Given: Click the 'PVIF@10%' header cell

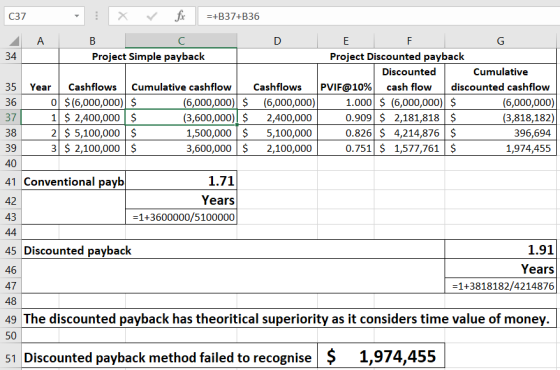Looking at the screenshot, I should [x=346, y=79].
